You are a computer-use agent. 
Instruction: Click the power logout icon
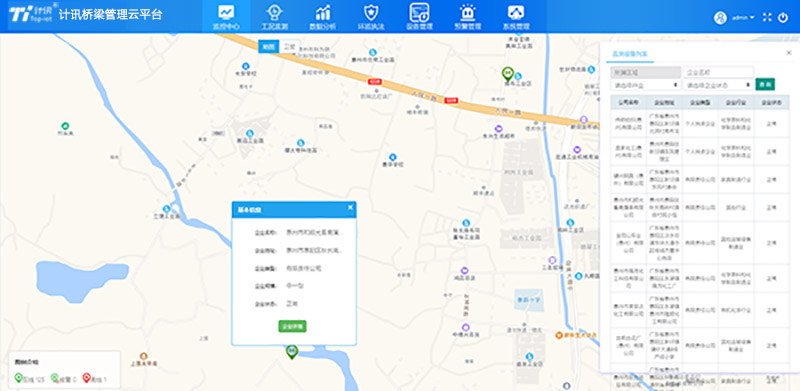783,17
